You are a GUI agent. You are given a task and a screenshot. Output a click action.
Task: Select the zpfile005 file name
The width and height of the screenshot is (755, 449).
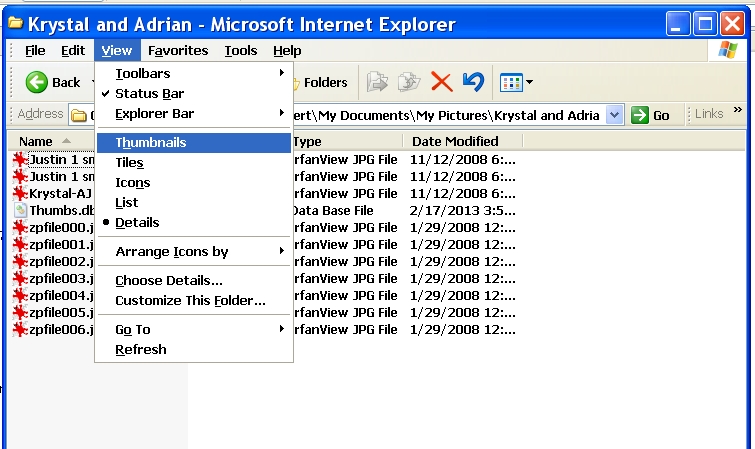click(x=61, y=313)
